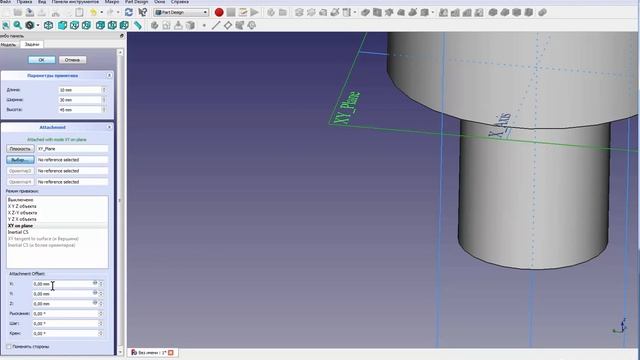Click the Create body icon
This screenshot has width=640, height=360.
(154, 25)
